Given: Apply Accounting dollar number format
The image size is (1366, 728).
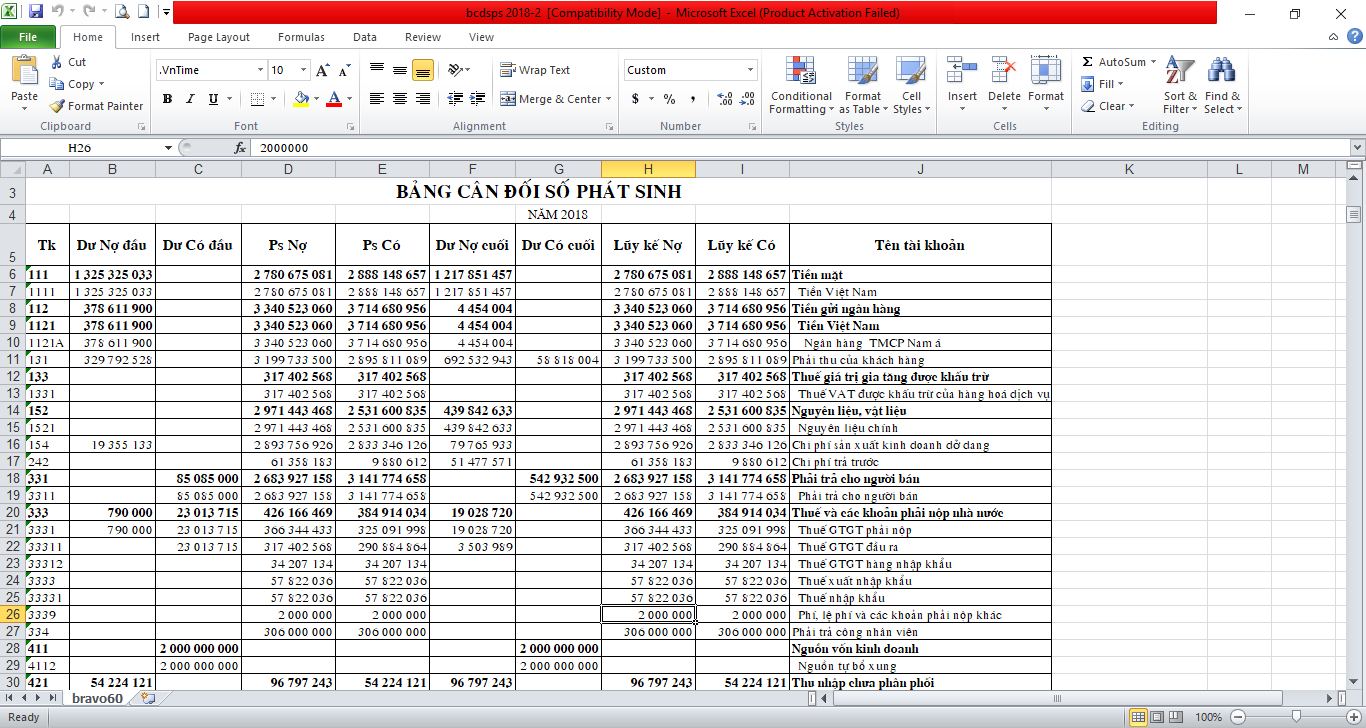Looking at the screenshot, I should point(635,99).
